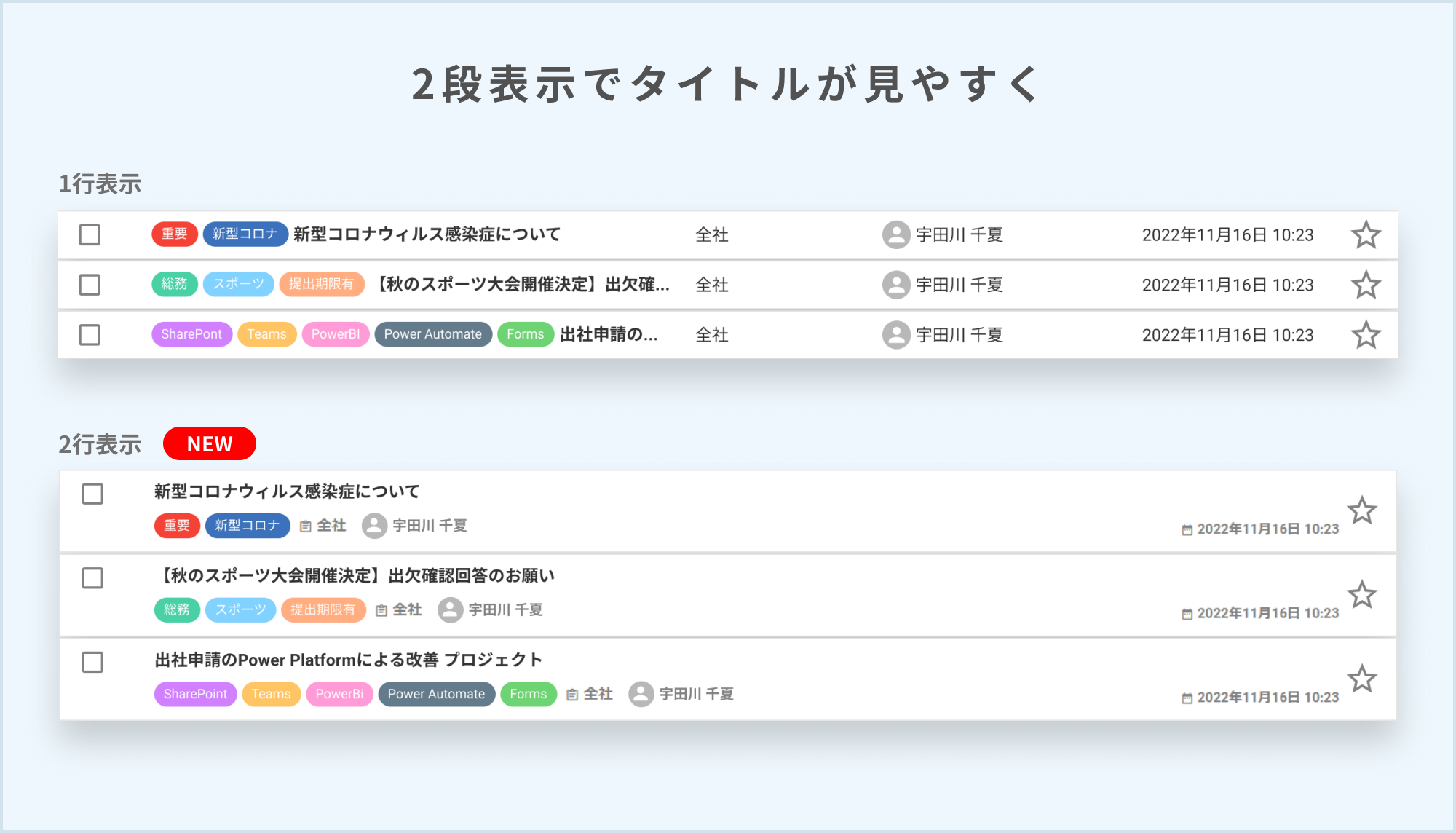Screen dimensions: 1456x833
Task: Click the clipboard icon before 全社 under 出欠確認回答のお願い
Action: [x=381, y=611]
